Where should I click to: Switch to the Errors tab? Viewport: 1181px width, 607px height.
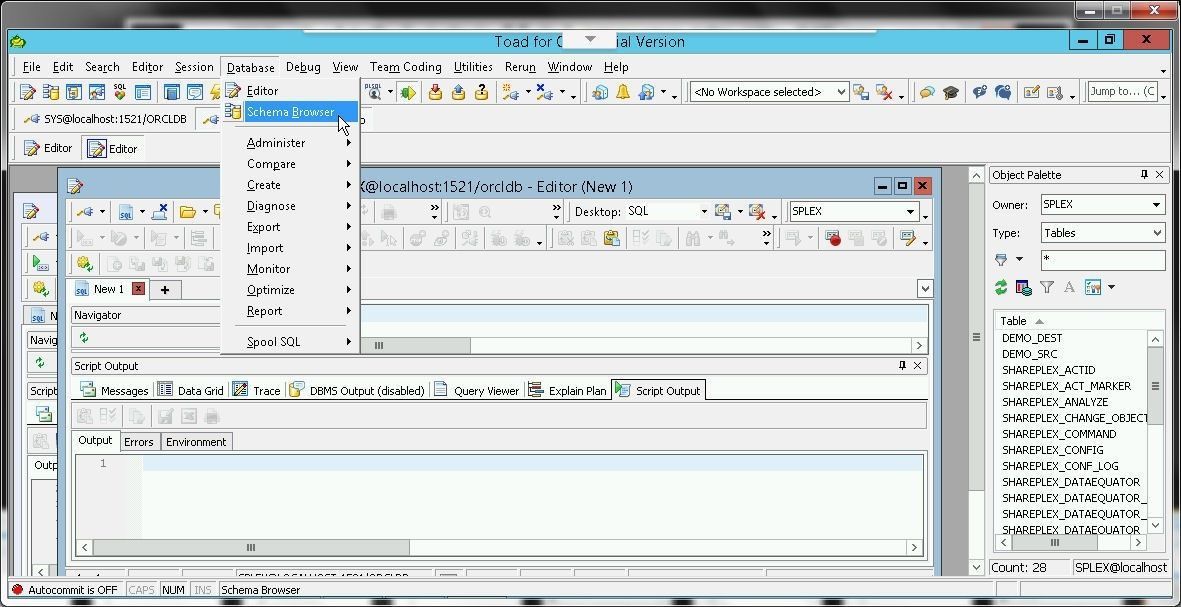[x=139, y=442]
